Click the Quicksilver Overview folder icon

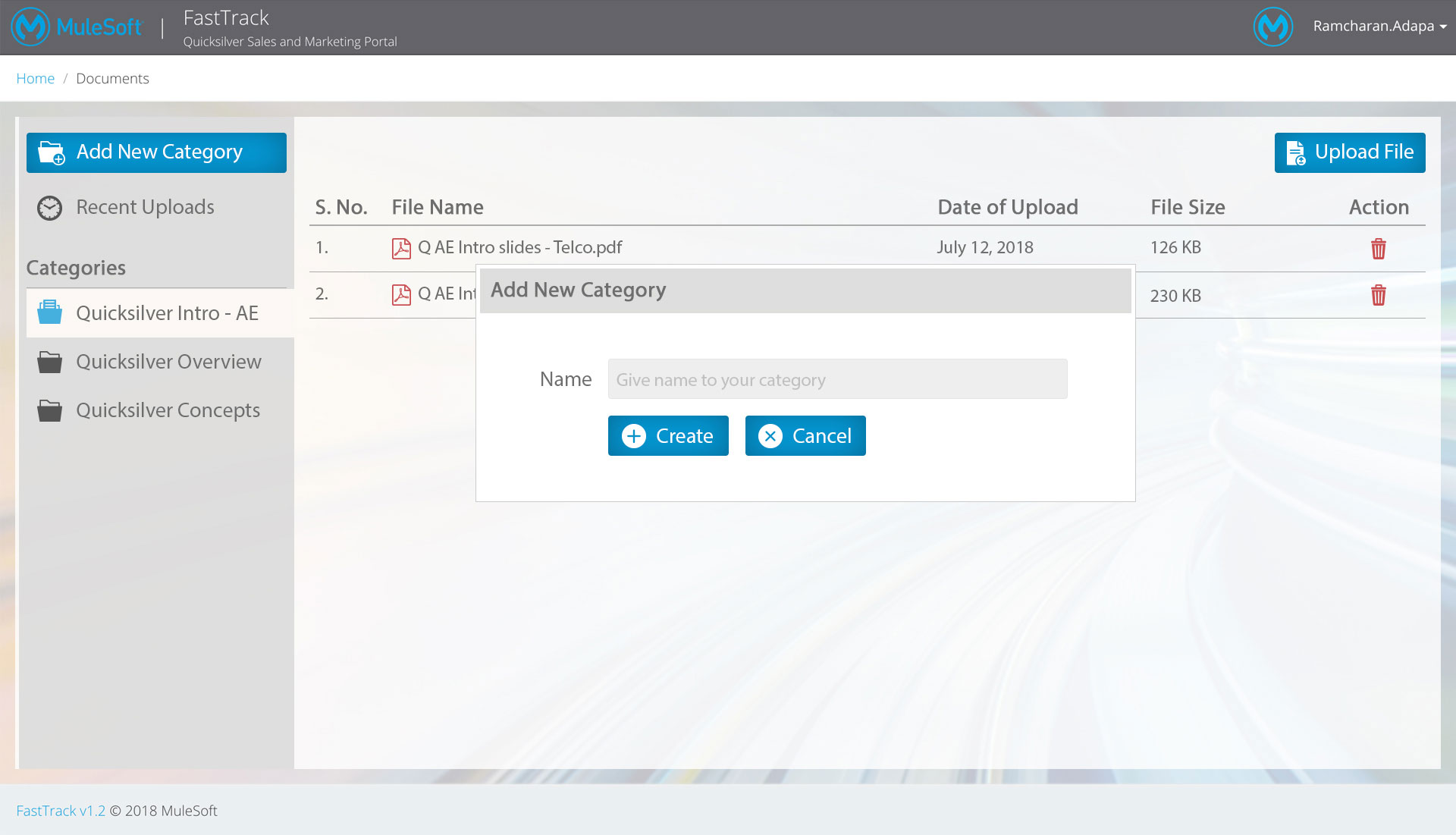pyautogui.click(x=50, y=363)
